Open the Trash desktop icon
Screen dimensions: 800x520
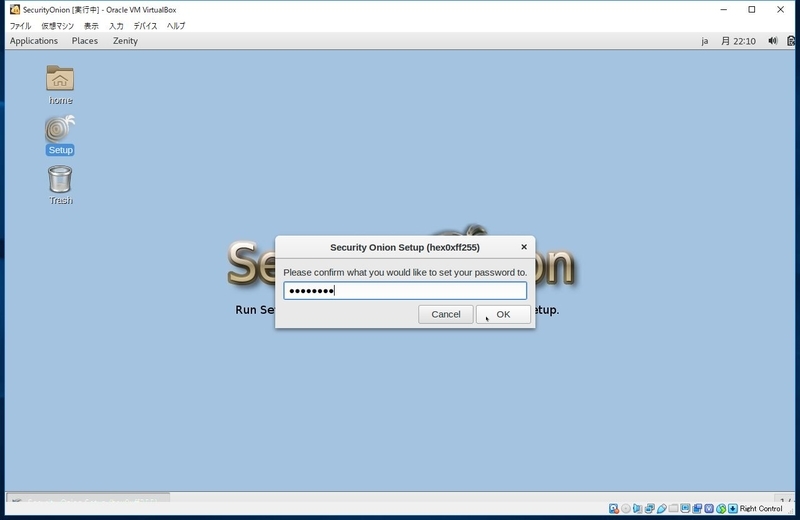60,185
